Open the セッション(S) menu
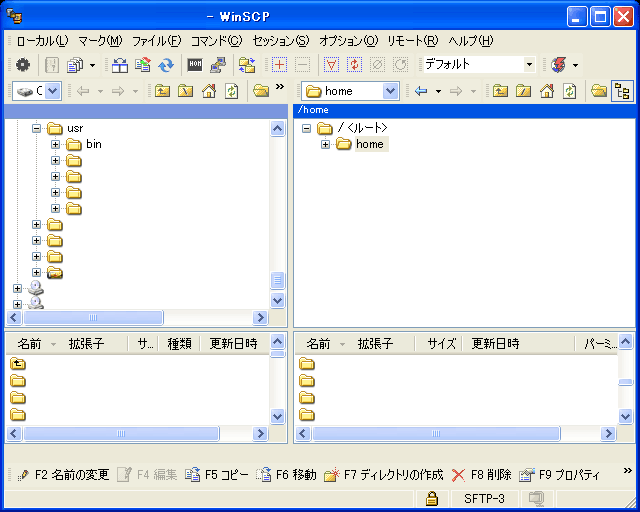The image size is (640, 512). [x=280, y=41]
